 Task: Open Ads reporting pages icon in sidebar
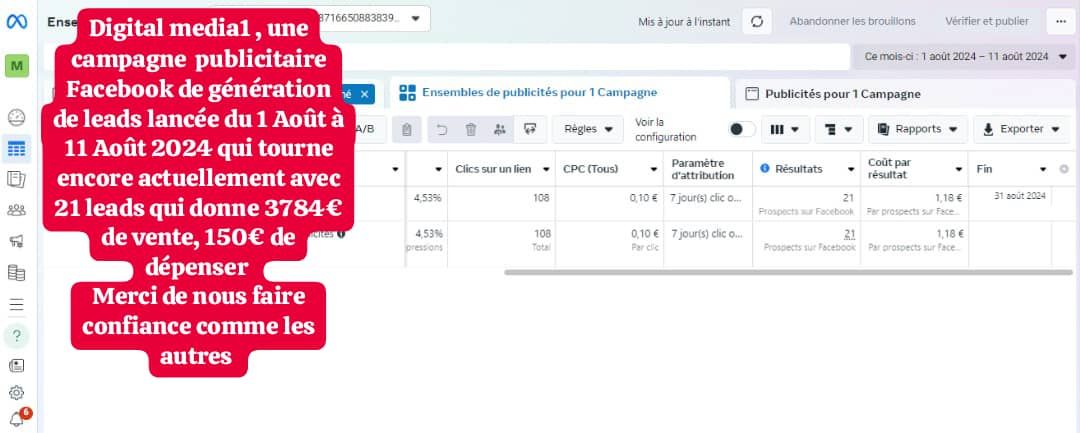[x=17, y=180]
